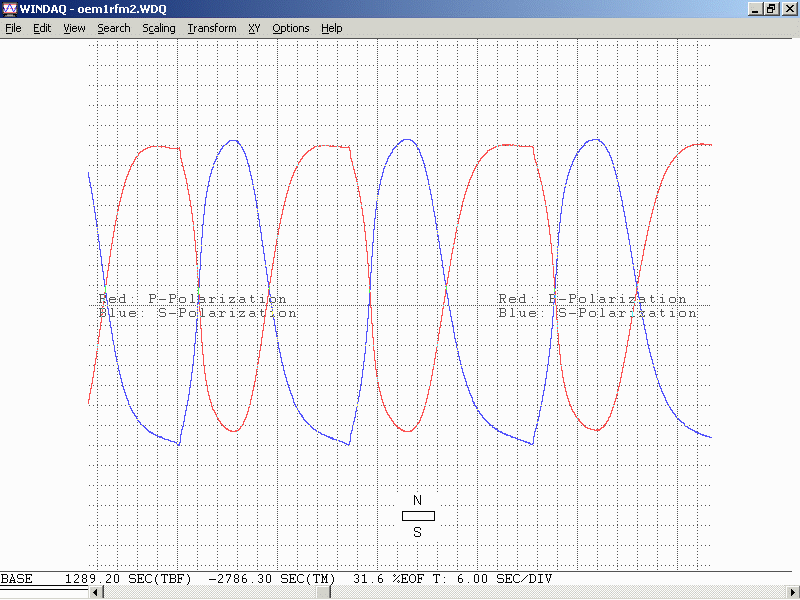The width and height of the screenshot is (800, 600).
Task: Click the 6.00 SEC/DIV status readout
Action: tap(503, 579)
